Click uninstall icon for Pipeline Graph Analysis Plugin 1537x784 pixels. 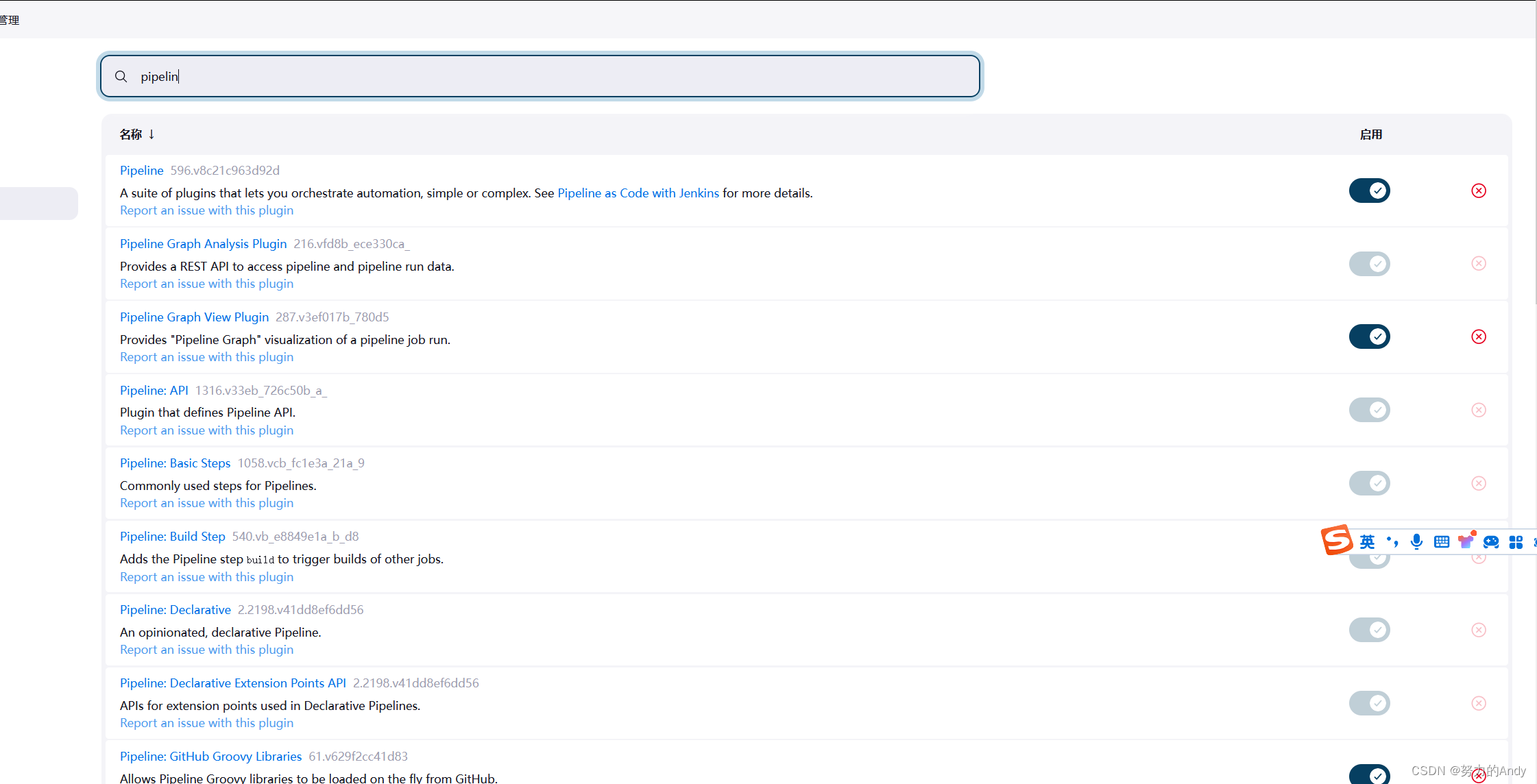tap(1479, 263)
